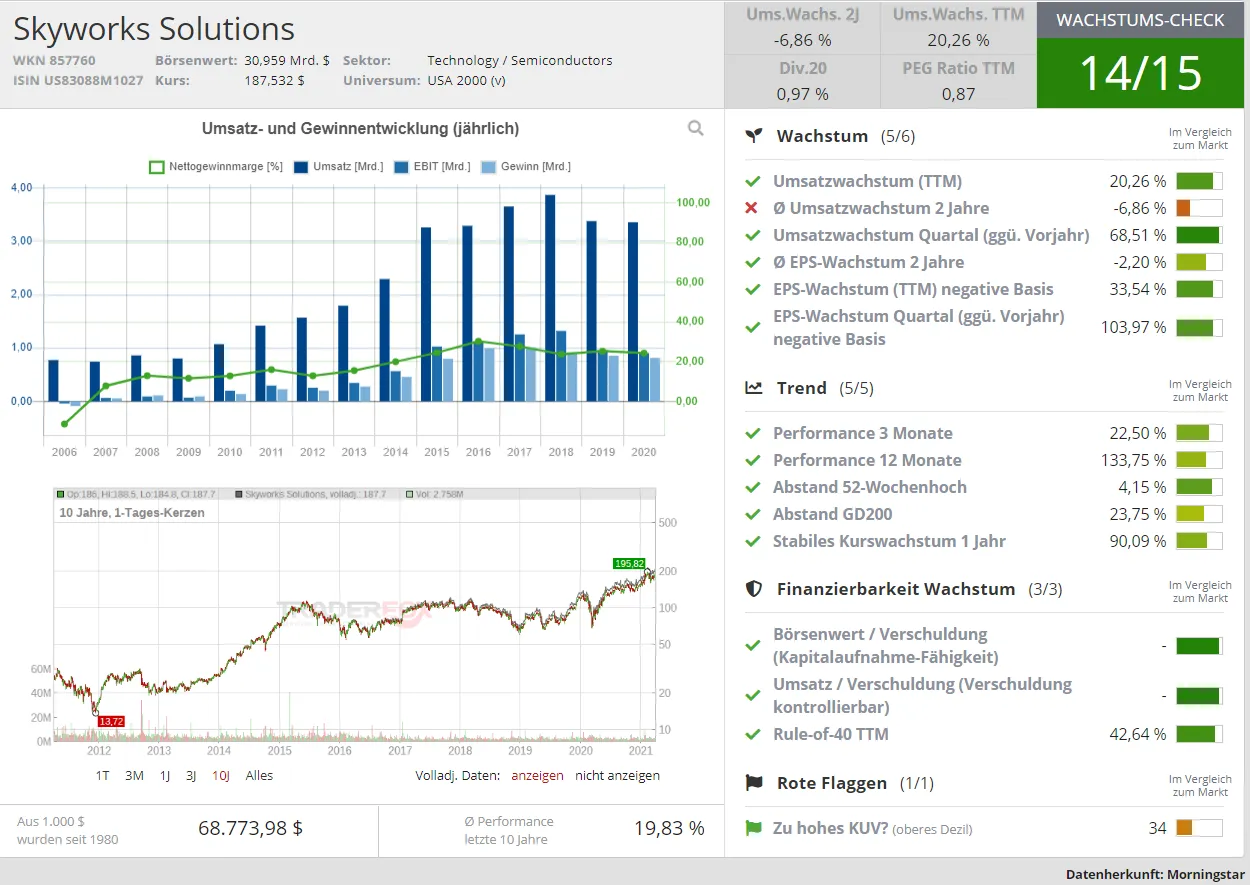The width and height of the screenshot is (1250, 885).
Task: Click checkmark next to Rule-of-40 TTM
Action: pyautogui.click(x=752, y=734)
